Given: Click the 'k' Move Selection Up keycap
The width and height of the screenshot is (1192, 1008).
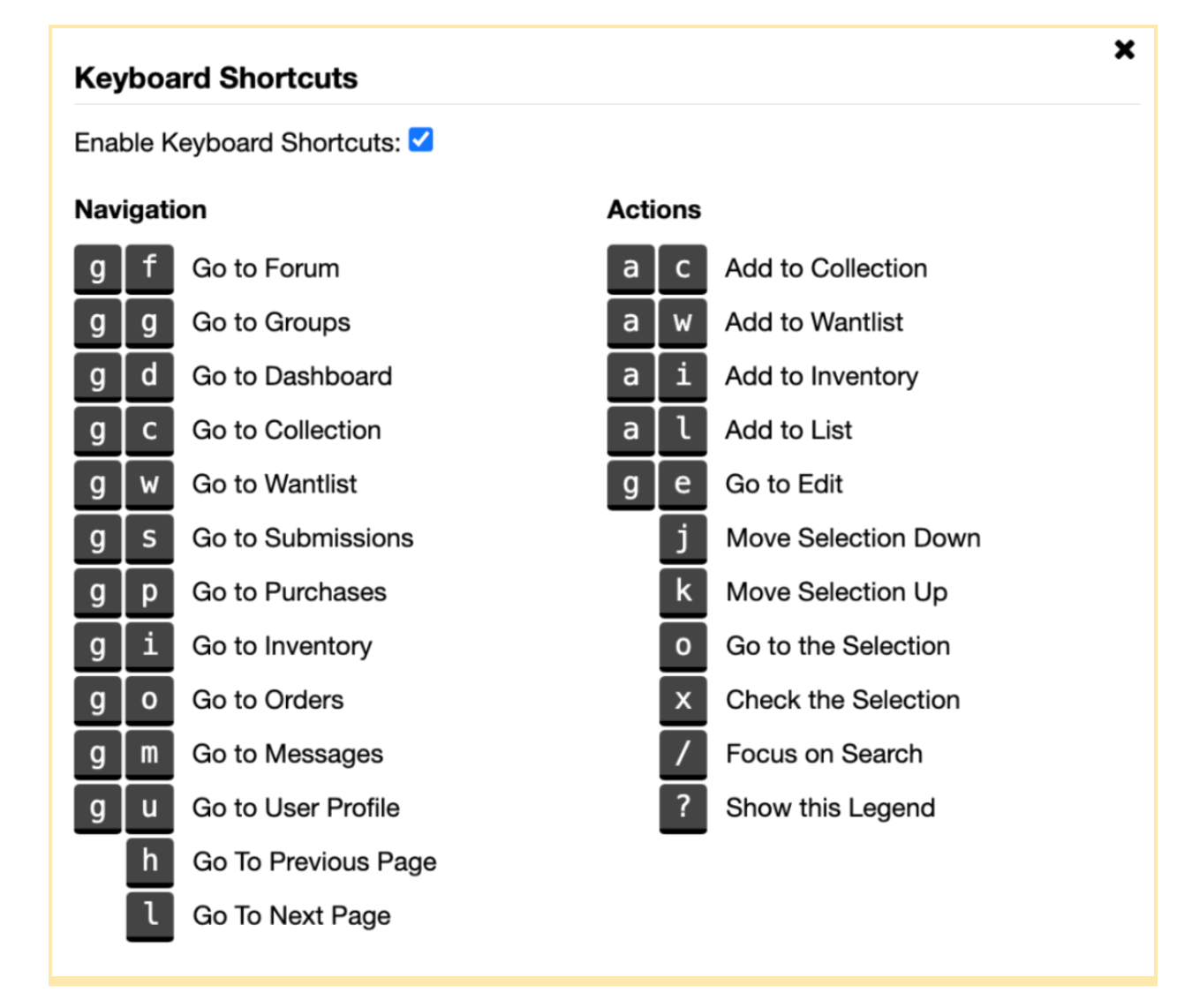Looking at the screenshot, I should (x=683, y=592).
